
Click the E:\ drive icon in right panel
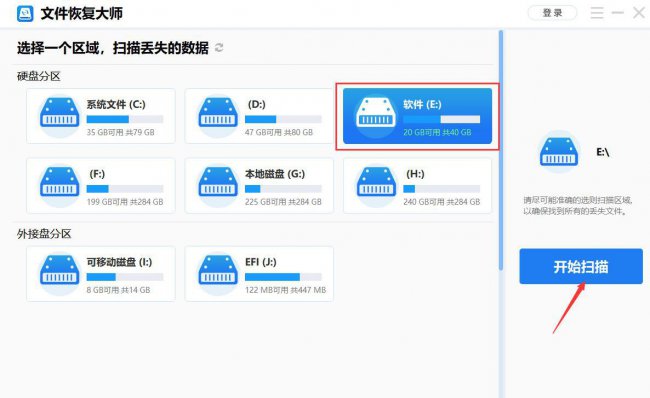559,151
